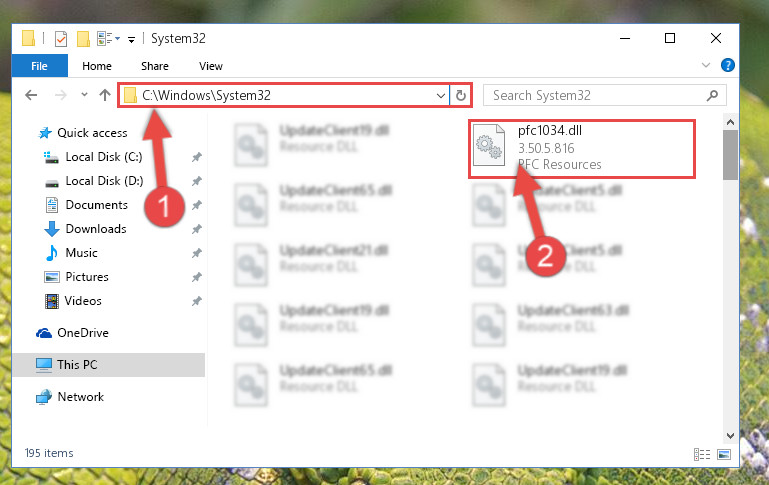This screenshot has height=485, width=769.
Task: Click the Properties checkmark icon in title bar
Action: pos(61,38)
